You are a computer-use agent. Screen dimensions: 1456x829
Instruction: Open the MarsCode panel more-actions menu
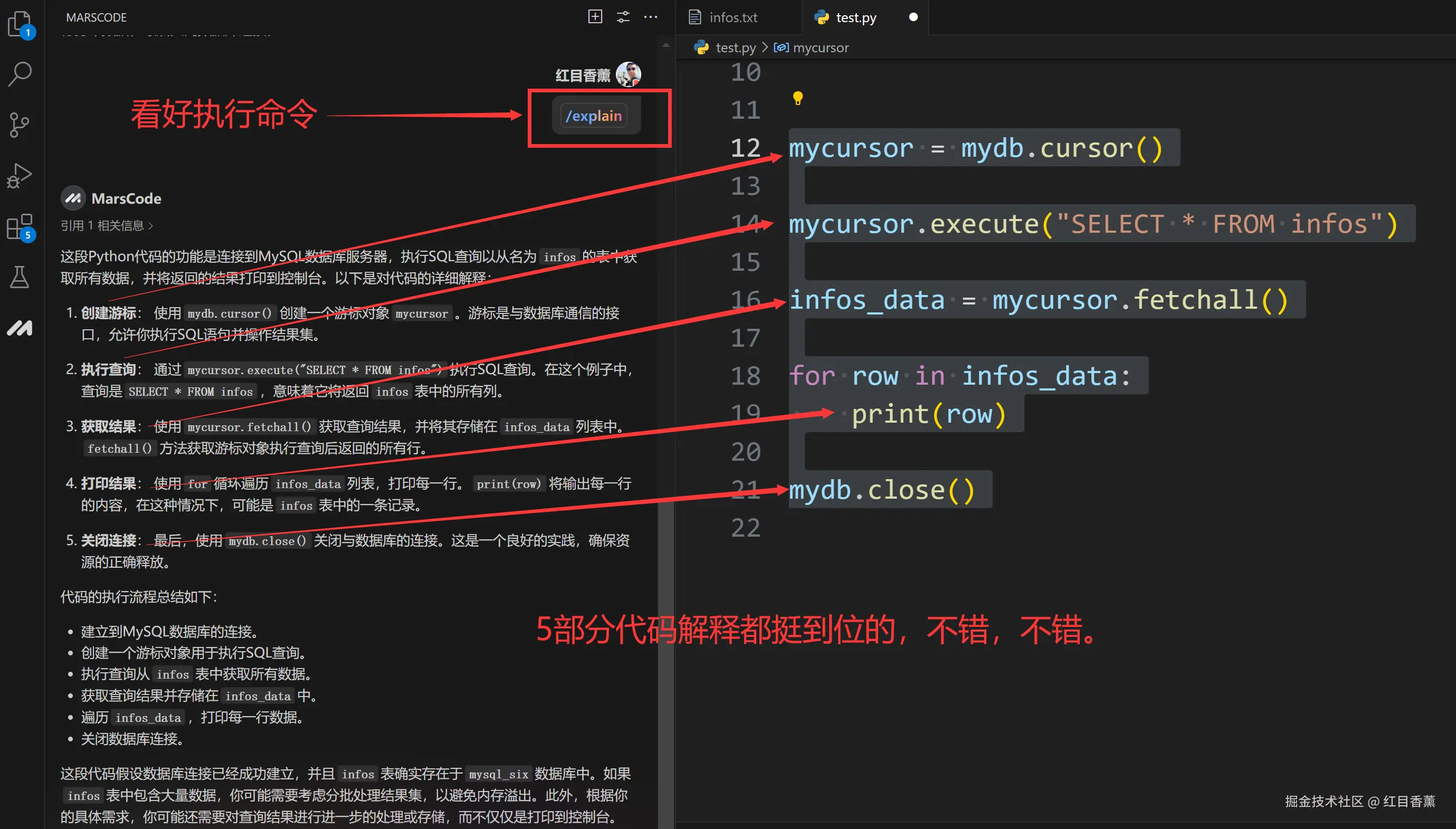point(650,17)
